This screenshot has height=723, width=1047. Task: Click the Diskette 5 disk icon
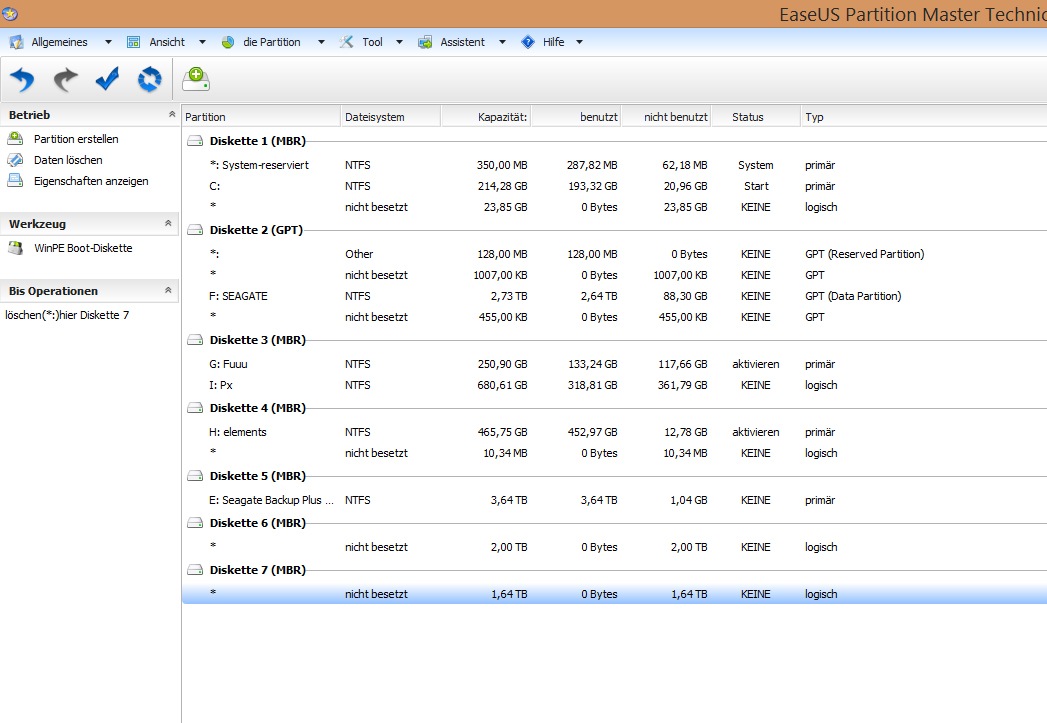pos(195,476)
